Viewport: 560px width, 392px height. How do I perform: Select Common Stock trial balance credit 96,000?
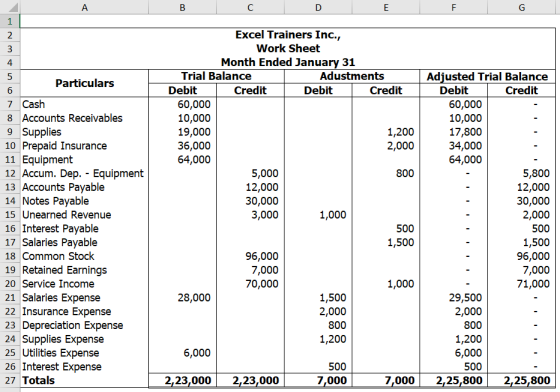pyautogui.click(x=250, y=256)
